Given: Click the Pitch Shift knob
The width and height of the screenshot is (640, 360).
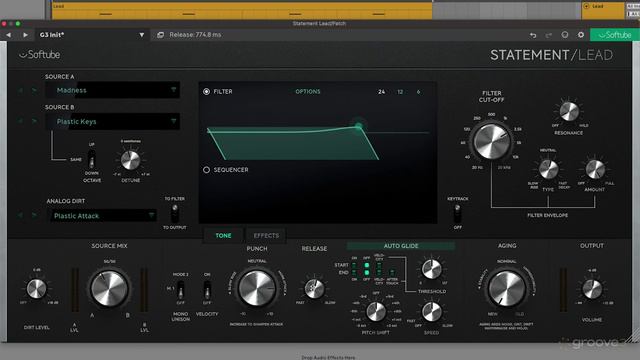Looking at the screenshot, I should pos(376,311).
